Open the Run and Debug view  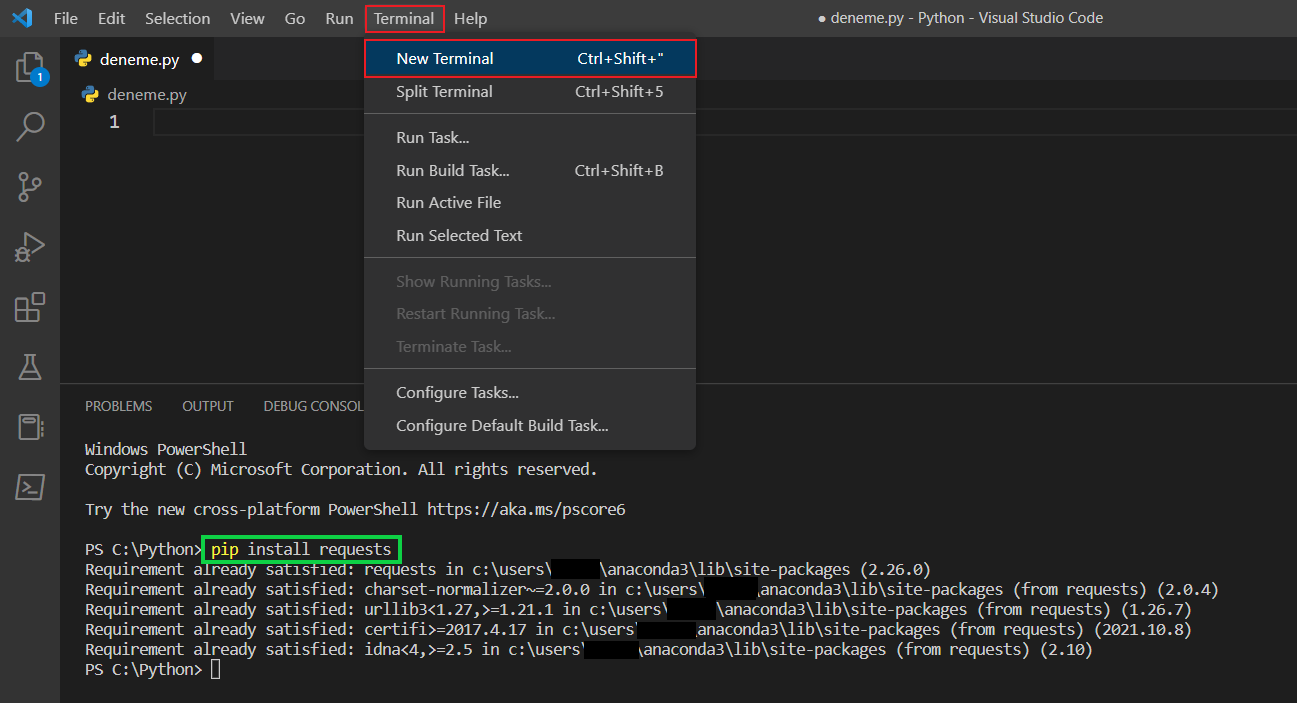tap(30, 247)
